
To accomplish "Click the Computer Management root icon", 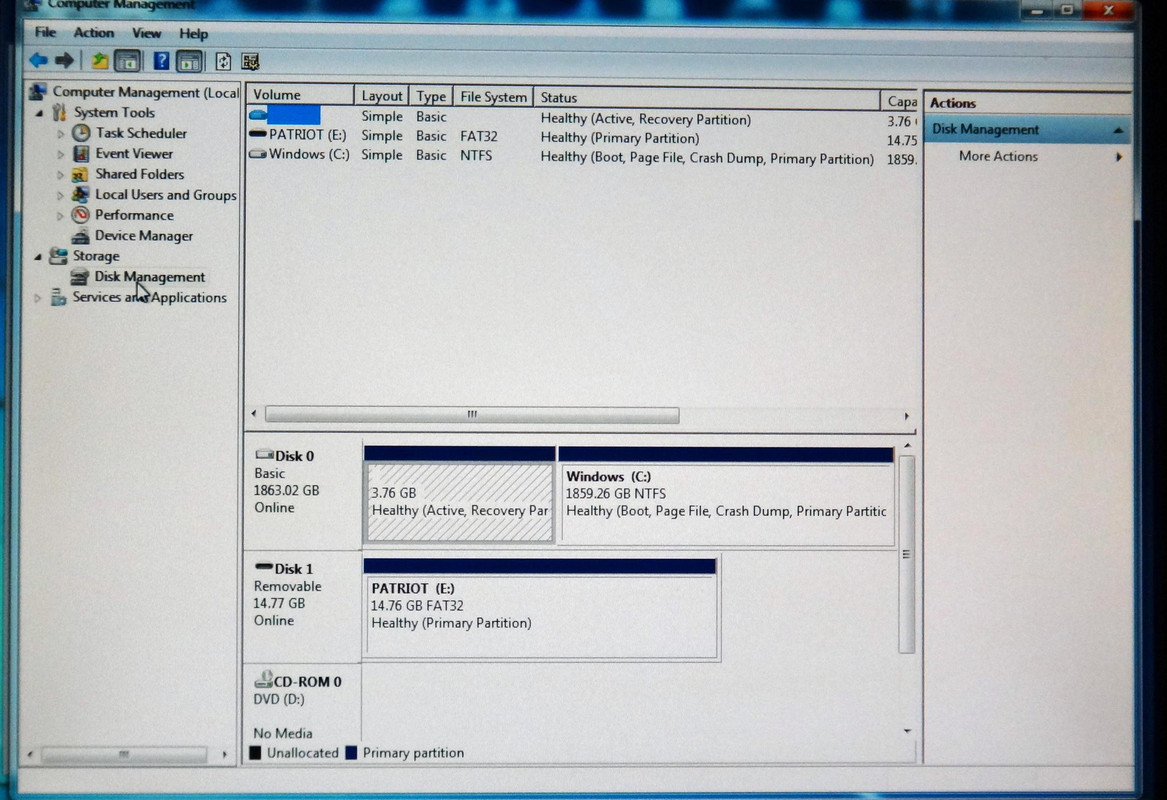I will pos(38,92).
